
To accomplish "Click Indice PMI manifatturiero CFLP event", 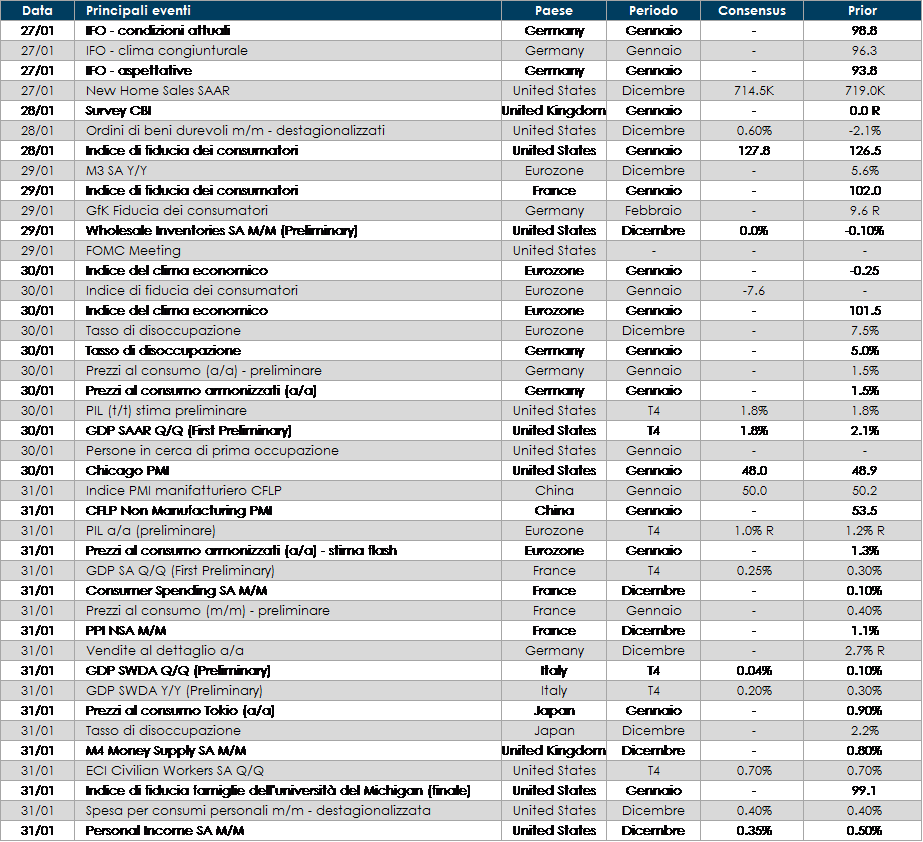I will pos(178,491).
